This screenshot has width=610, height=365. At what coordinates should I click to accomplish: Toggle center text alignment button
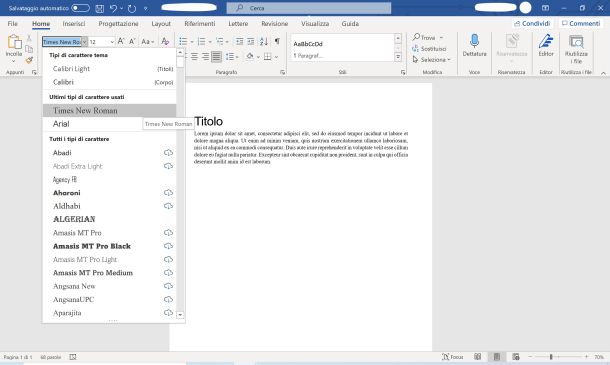[195, 57]
